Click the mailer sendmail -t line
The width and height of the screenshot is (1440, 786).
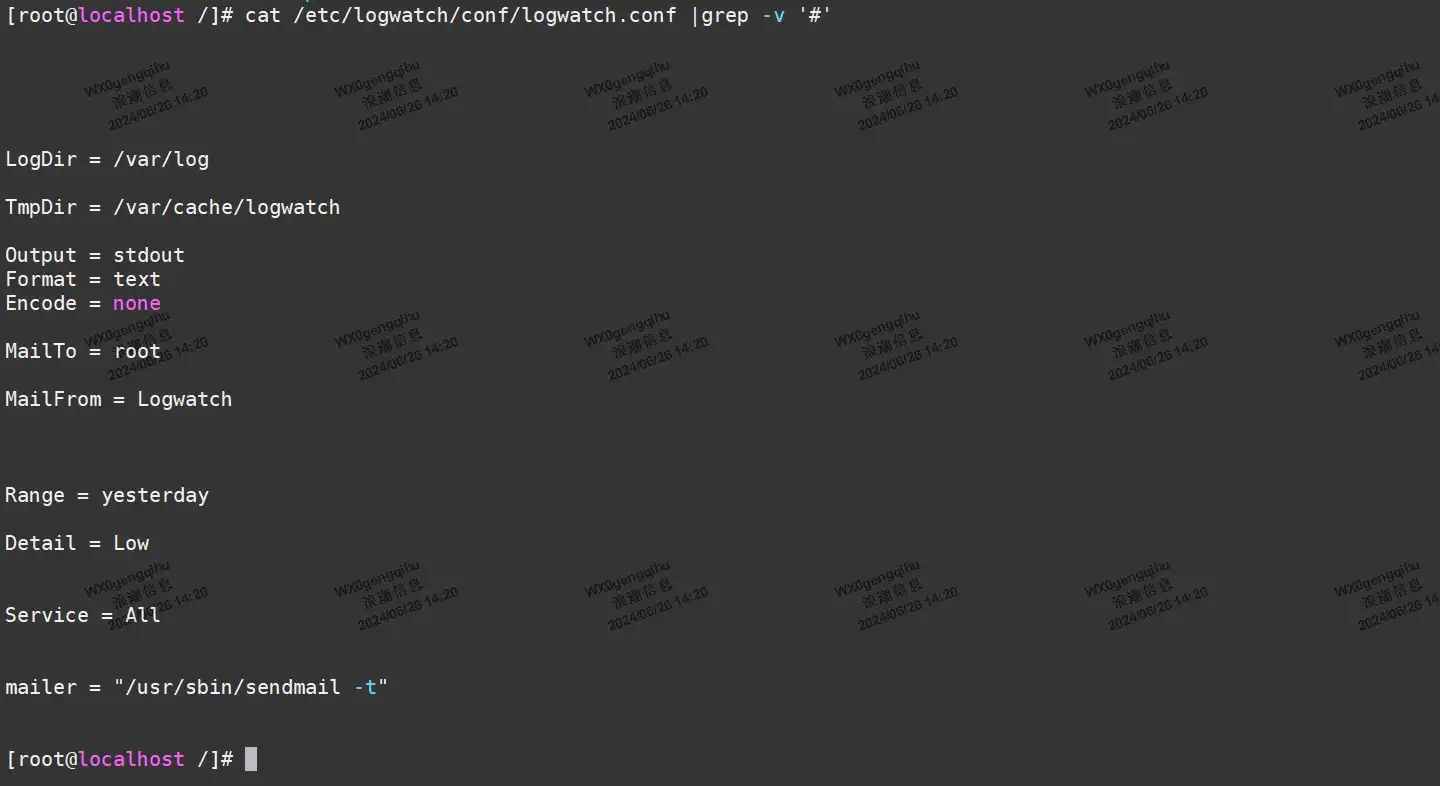pyautogui.click(x=197, y=687)
